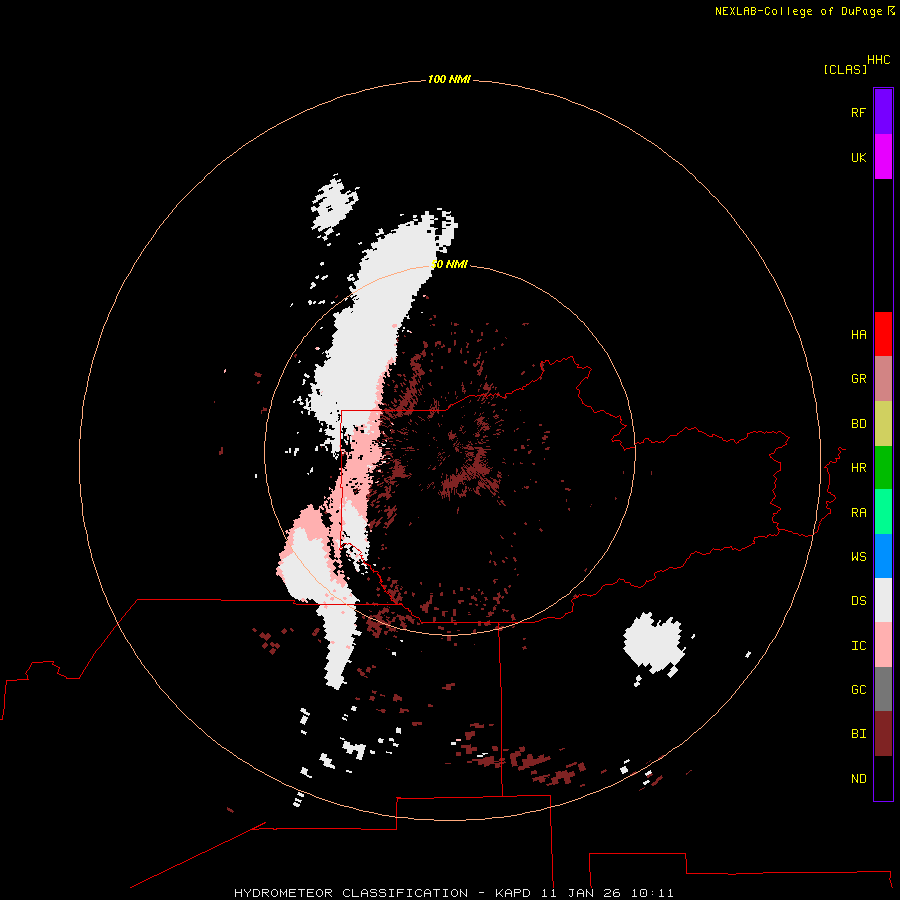
Task: Click the UK legend label
Action: (858, 158)
